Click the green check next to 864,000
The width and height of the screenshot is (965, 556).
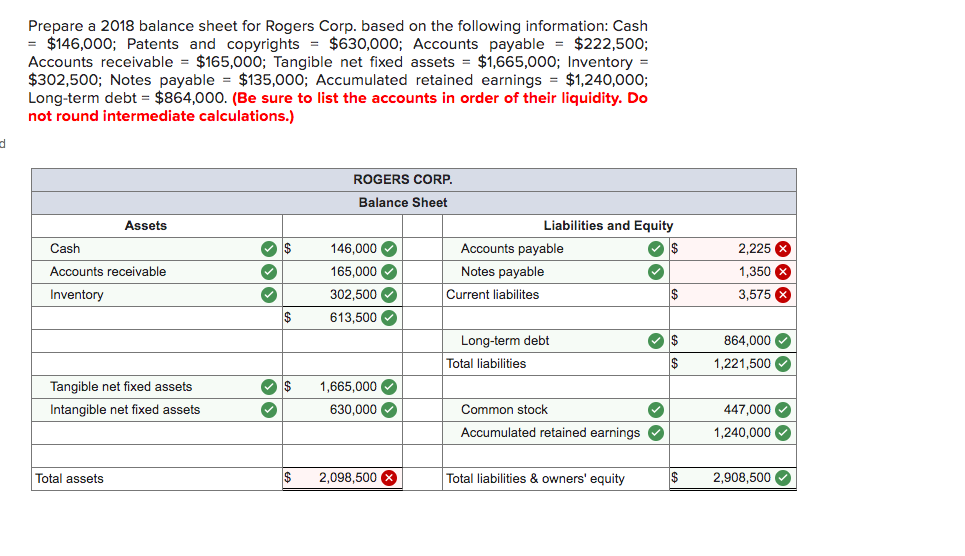click(783, 340)
